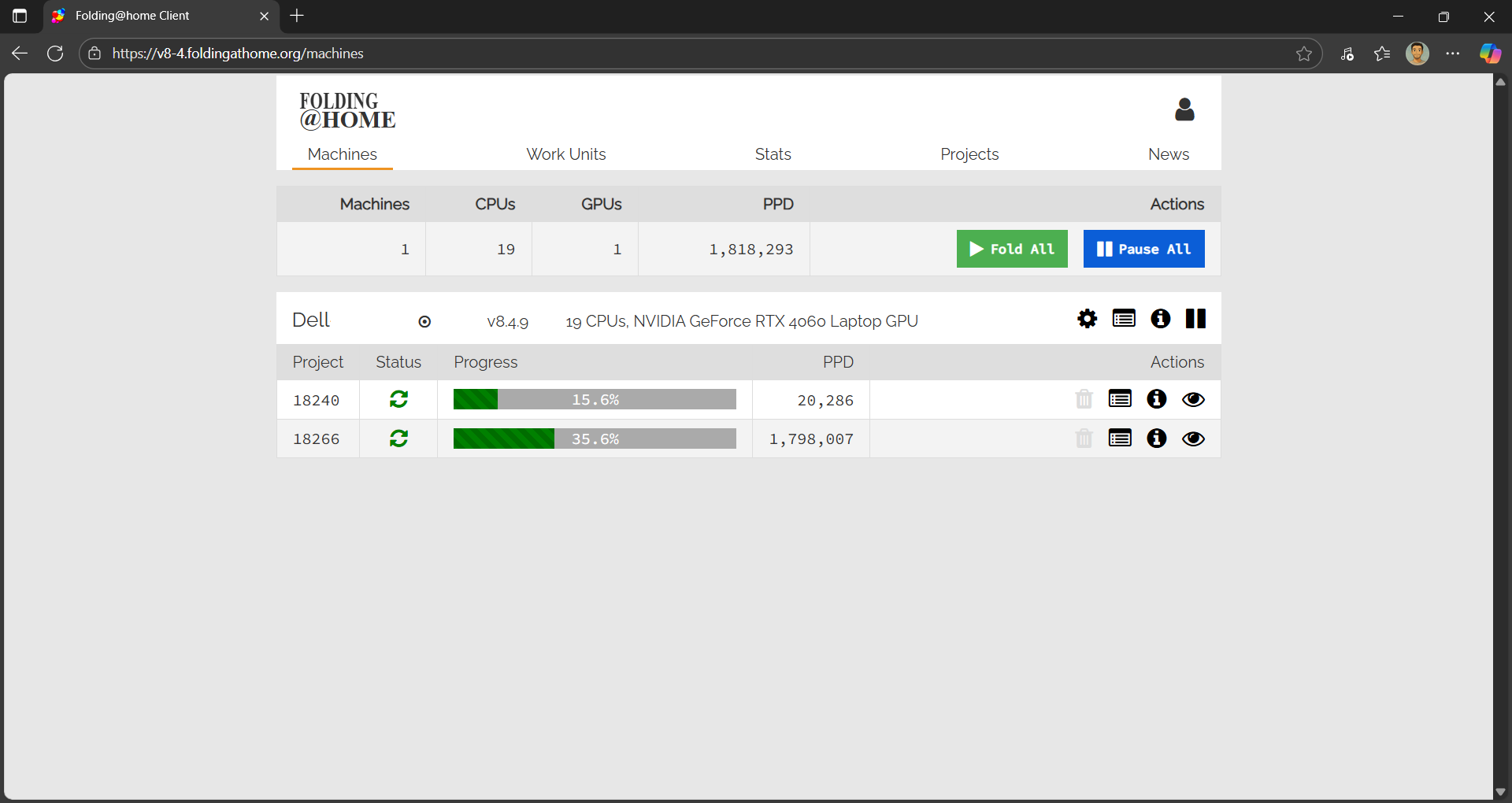Image resolution: width=1512 pixels, height=803 pixels.
Task: Open the user account icon
Action: 1184,109
